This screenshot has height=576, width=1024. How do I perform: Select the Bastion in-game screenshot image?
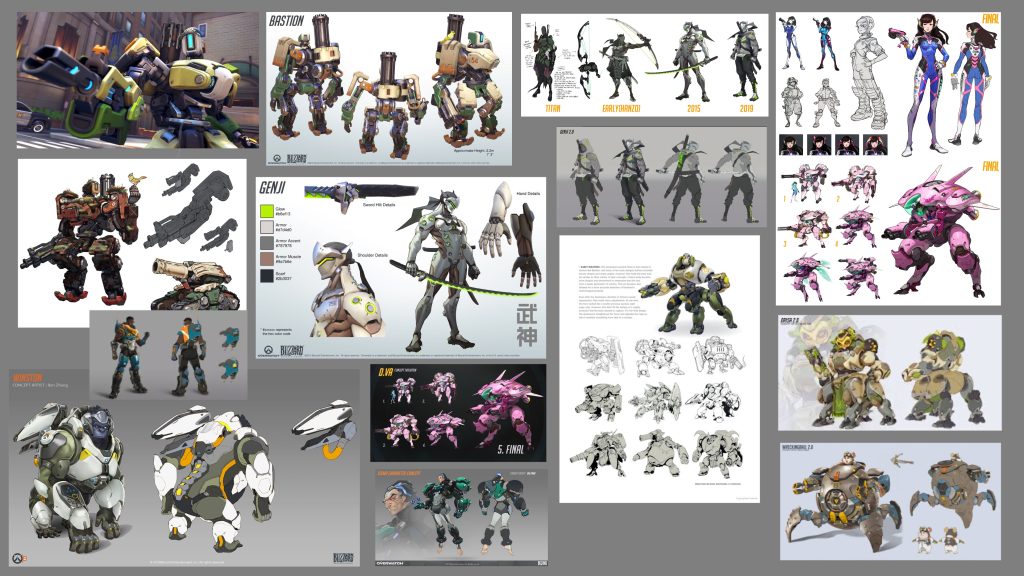(x=138, y=80)
